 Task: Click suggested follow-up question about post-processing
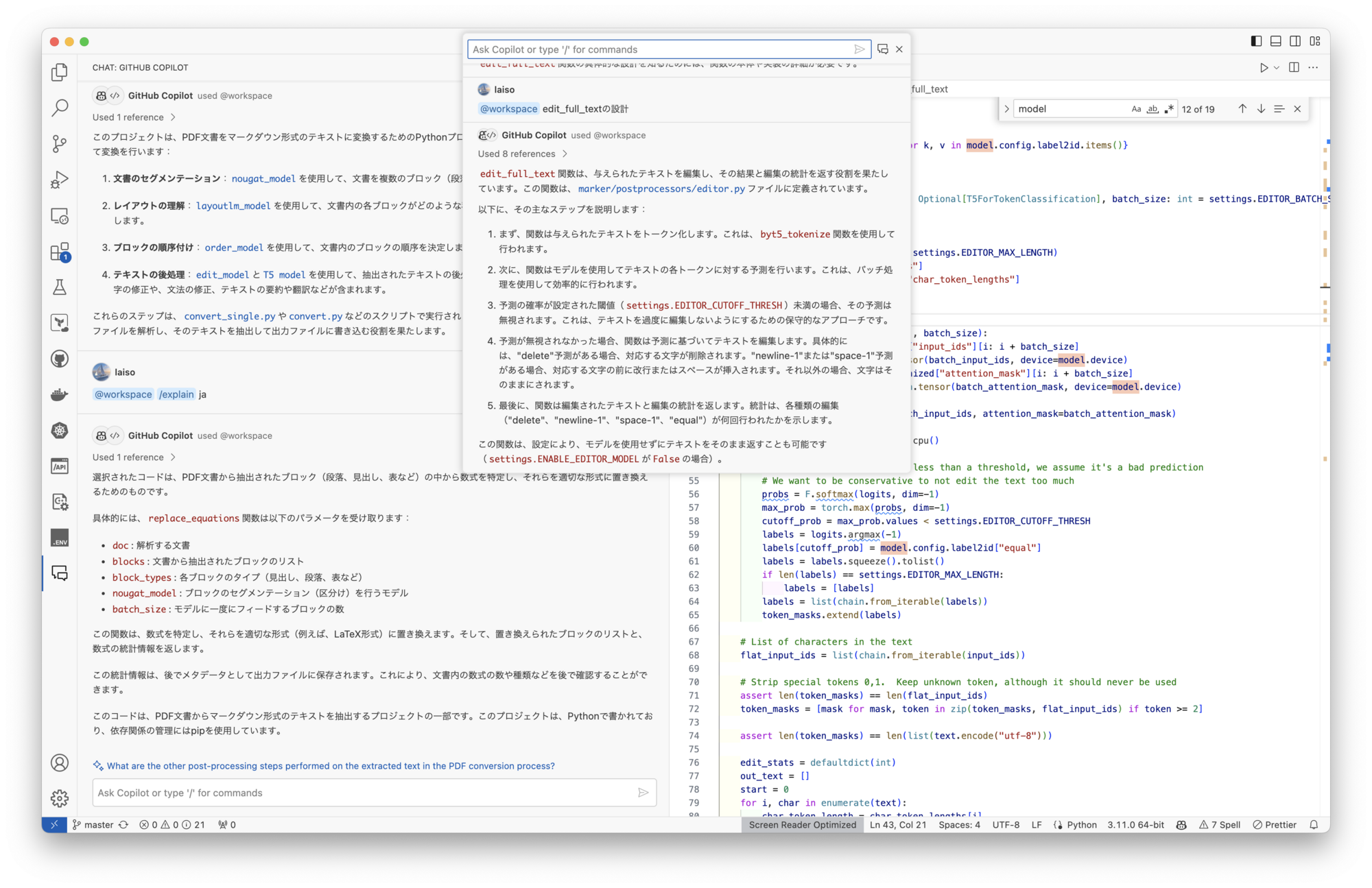point(330,766)
